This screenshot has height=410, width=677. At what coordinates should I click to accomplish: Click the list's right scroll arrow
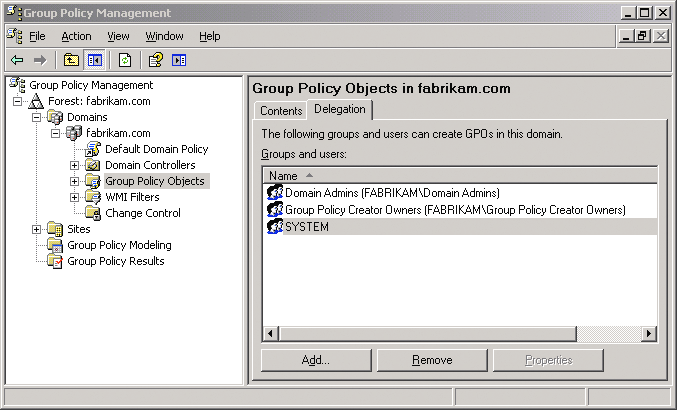point(649,333)
